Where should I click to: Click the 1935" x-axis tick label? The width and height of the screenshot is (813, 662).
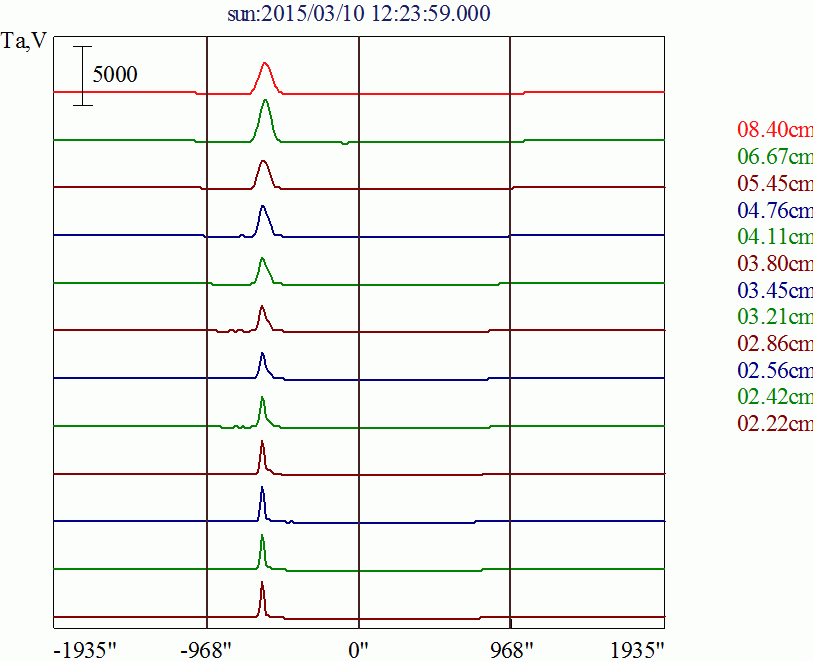tap(637, 650)
